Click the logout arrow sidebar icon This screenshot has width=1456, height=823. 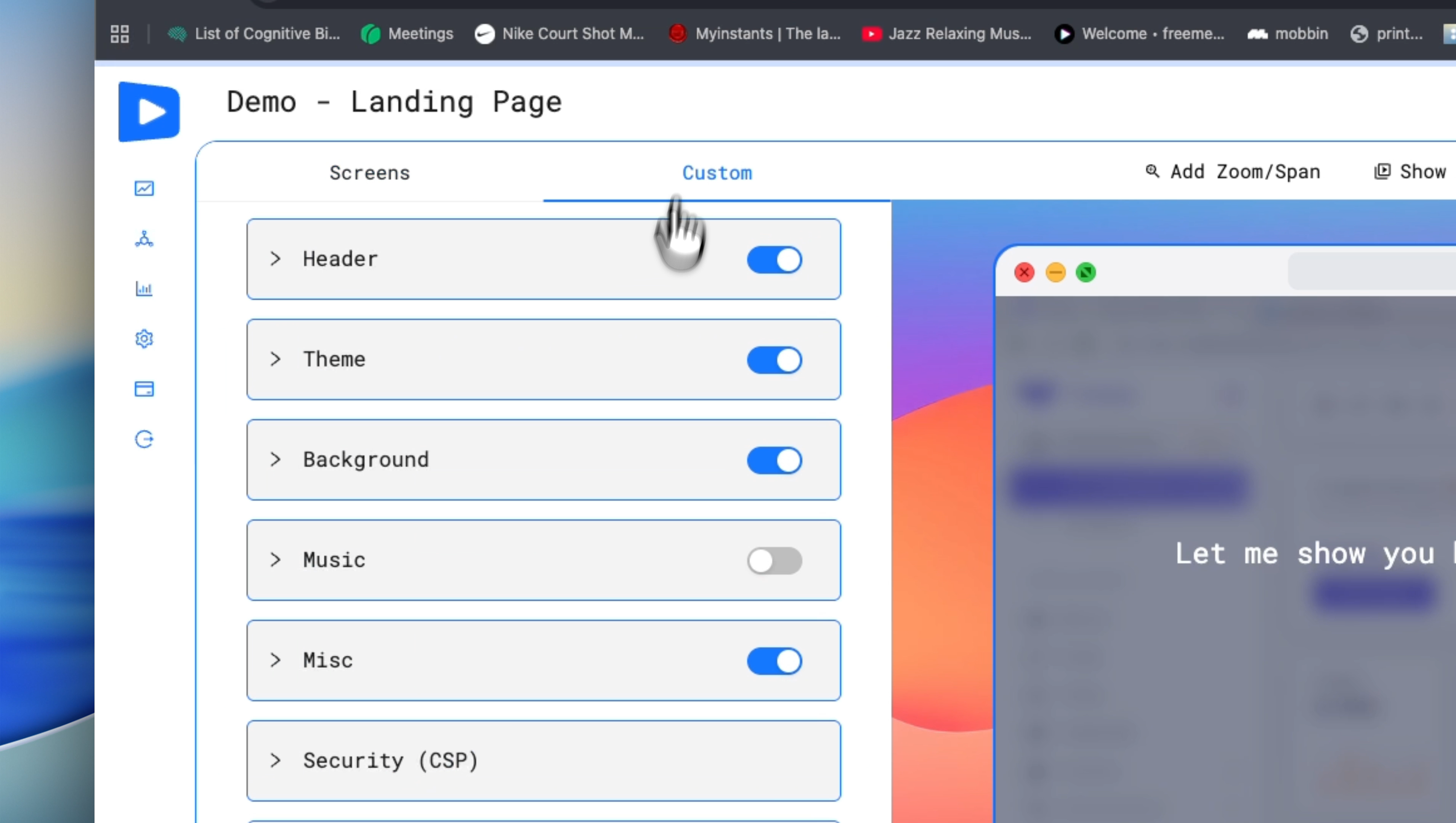point(144,439)
